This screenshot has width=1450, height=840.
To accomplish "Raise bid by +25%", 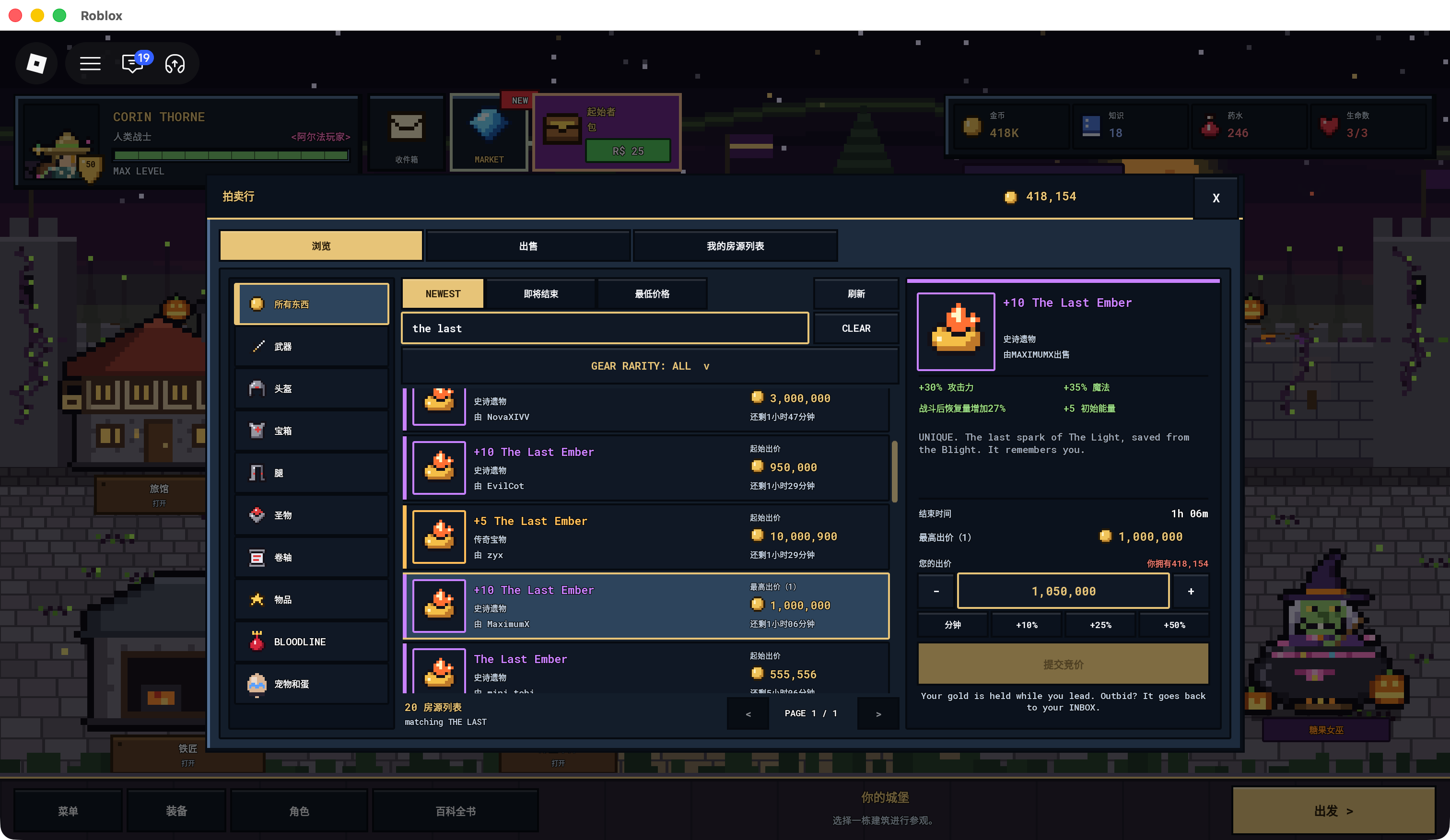I will coord(1100,625).
